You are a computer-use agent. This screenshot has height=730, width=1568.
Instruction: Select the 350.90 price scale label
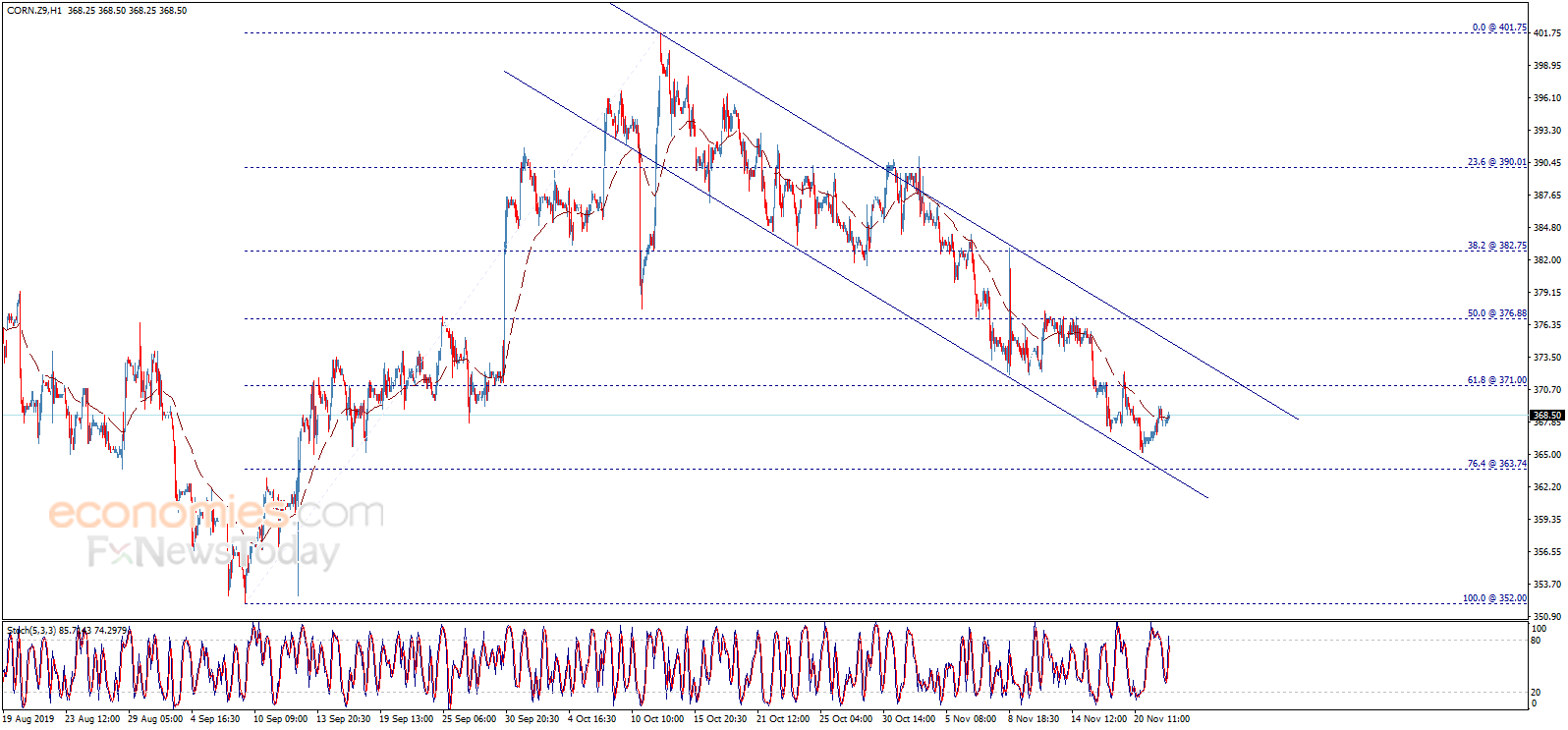(1547, 617)
